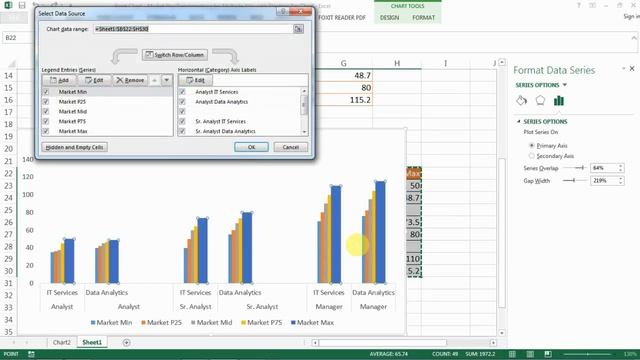Expand the formula bar chevron
Viewport: 640px width, 360px height.
tap(634, 38)
